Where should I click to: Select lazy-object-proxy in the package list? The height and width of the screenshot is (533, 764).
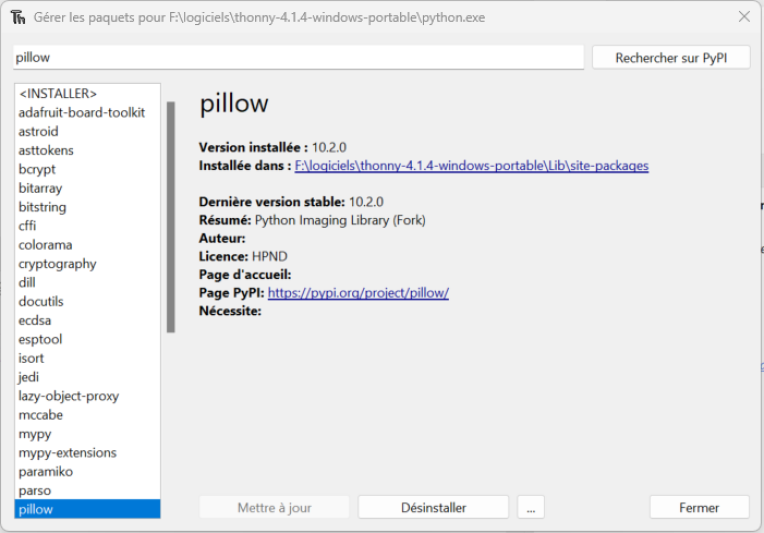87,396
